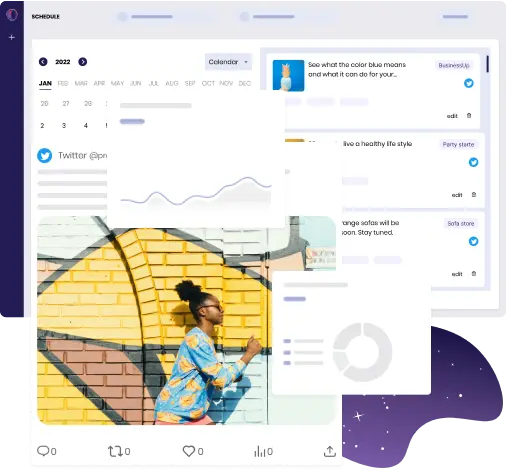Select day 3 in the calendar
This screenshot has height=471, width=506.
click(64, 126)
